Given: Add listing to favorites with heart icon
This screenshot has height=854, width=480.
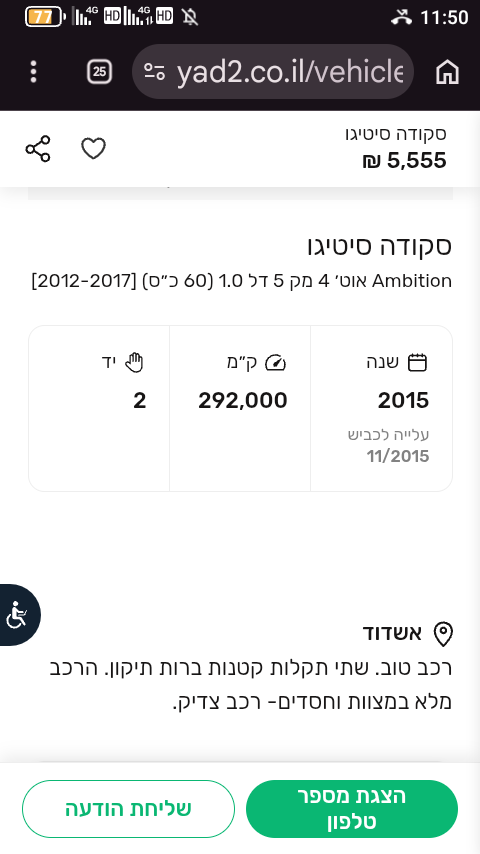Looking at the screenshot, I should (x=93, y=149).
